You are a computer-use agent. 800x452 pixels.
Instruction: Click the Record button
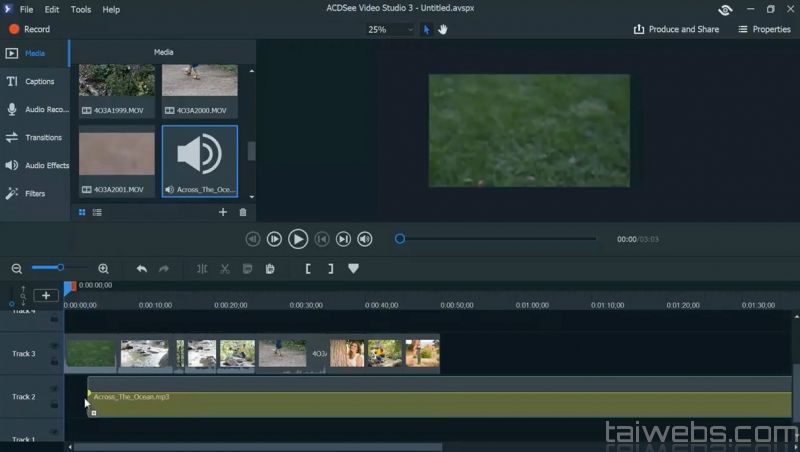pos(29,30)
